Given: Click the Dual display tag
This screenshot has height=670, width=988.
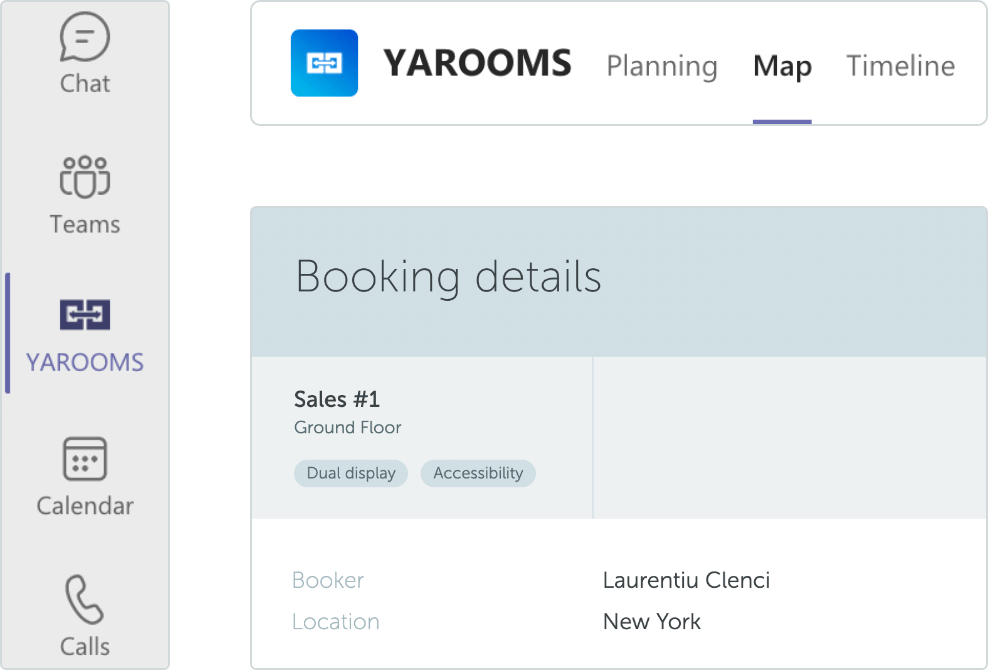Looking at the screenshot, I should (x=350, y=473).
